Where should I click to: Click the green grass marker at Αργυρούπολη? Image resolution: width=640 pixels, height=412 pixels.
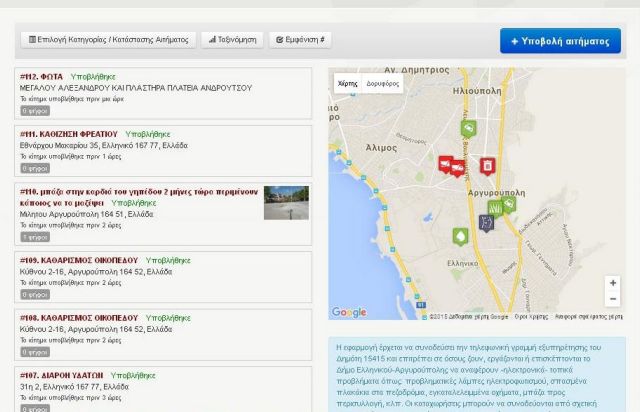(x=494, y=208)
